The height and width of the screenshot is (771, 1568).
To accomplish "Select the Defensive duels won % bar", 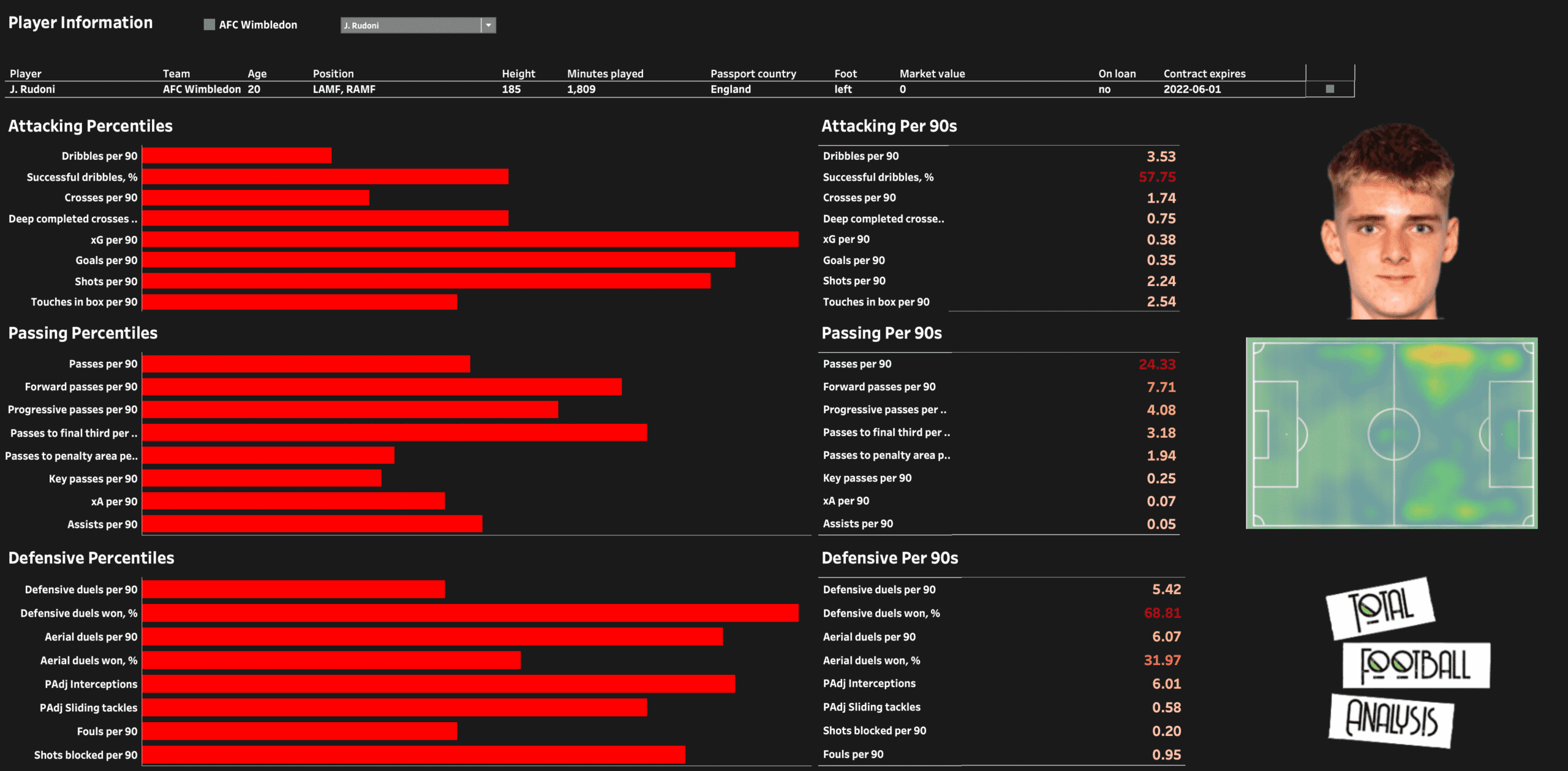I will coord(470,613).
